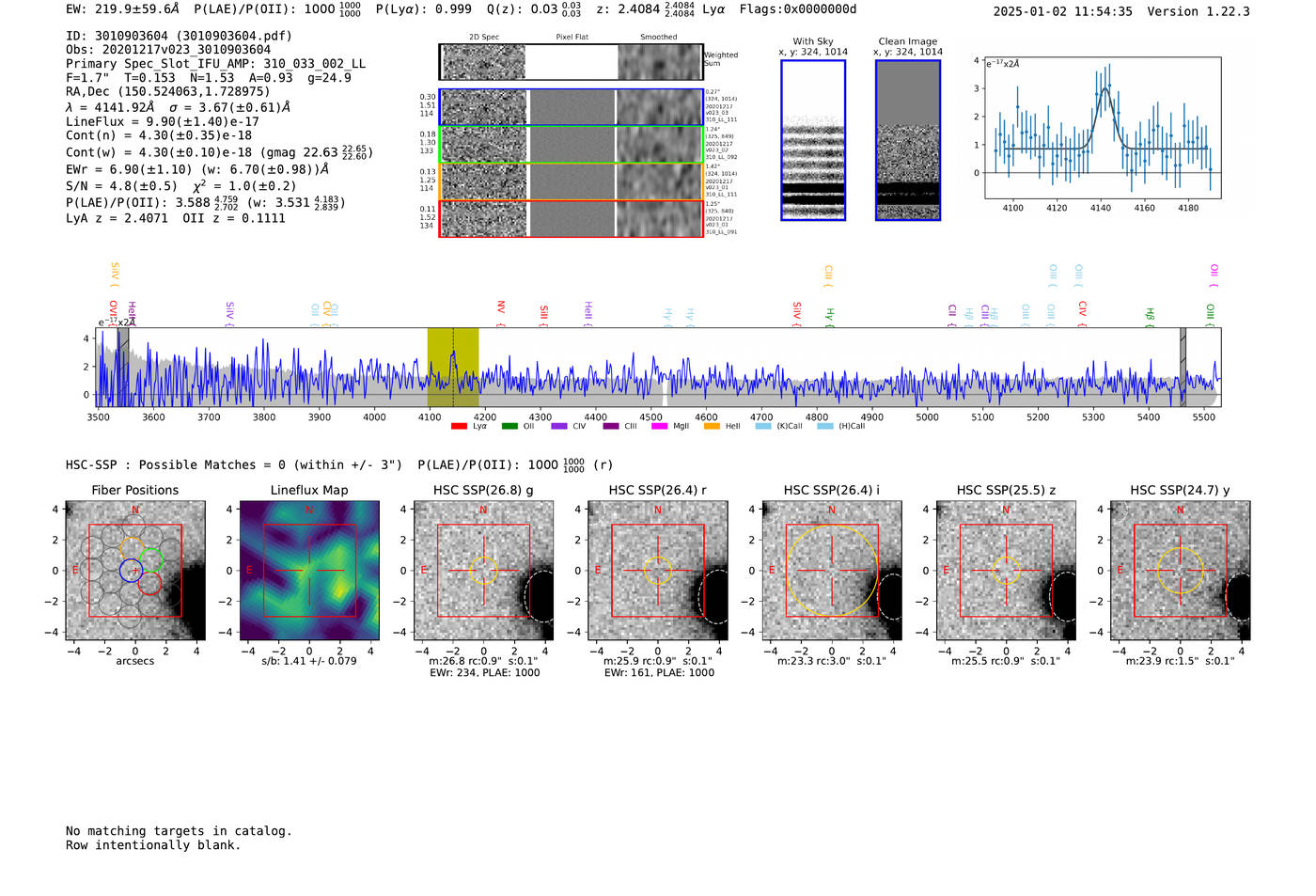Click the Clean Image CCD cutout

click(908, 140)
